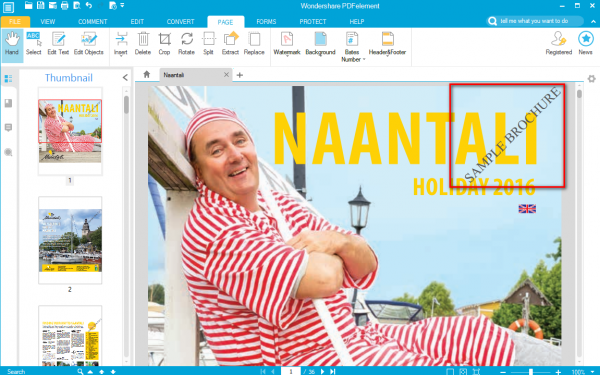
Task: Go to the home tab icon
Action: 147,75
